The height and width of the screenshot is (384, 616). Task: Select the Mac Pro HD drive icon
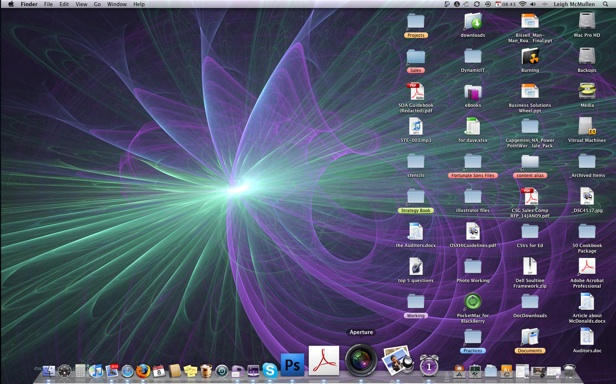tap(587, 20)
